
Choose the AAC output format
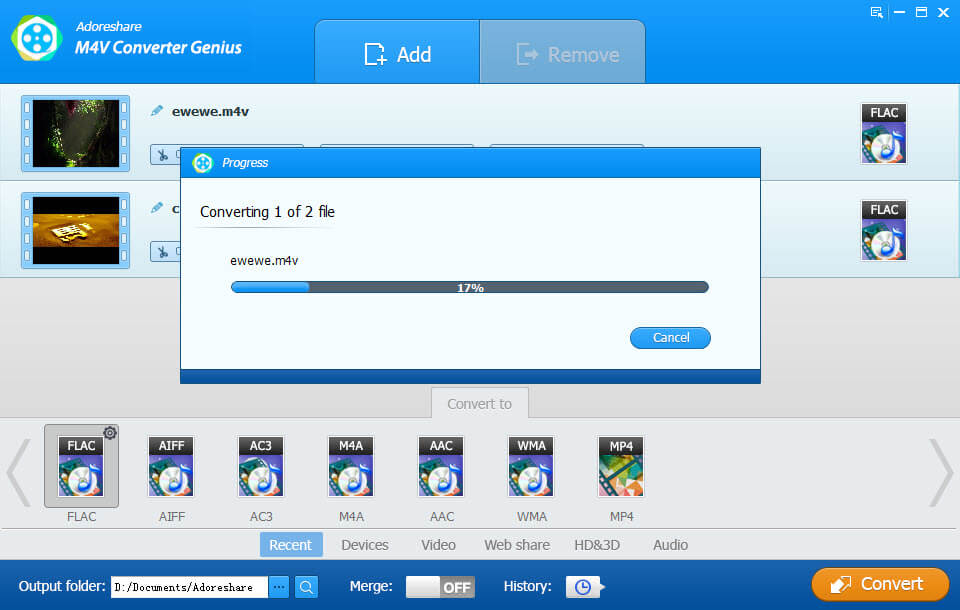pos(441,466)
